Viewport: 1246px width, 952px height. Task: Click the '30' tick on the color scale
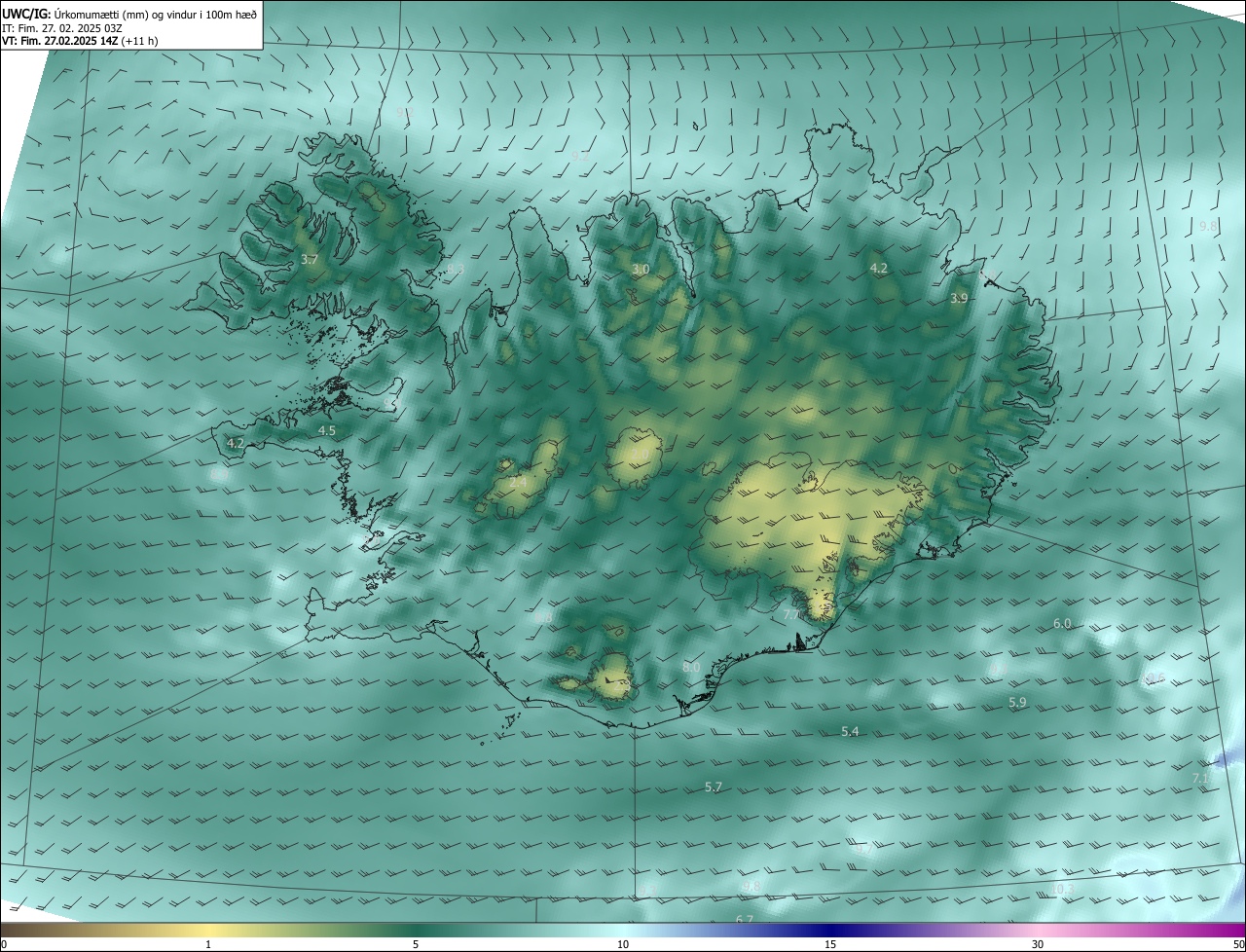point(1038,944)
